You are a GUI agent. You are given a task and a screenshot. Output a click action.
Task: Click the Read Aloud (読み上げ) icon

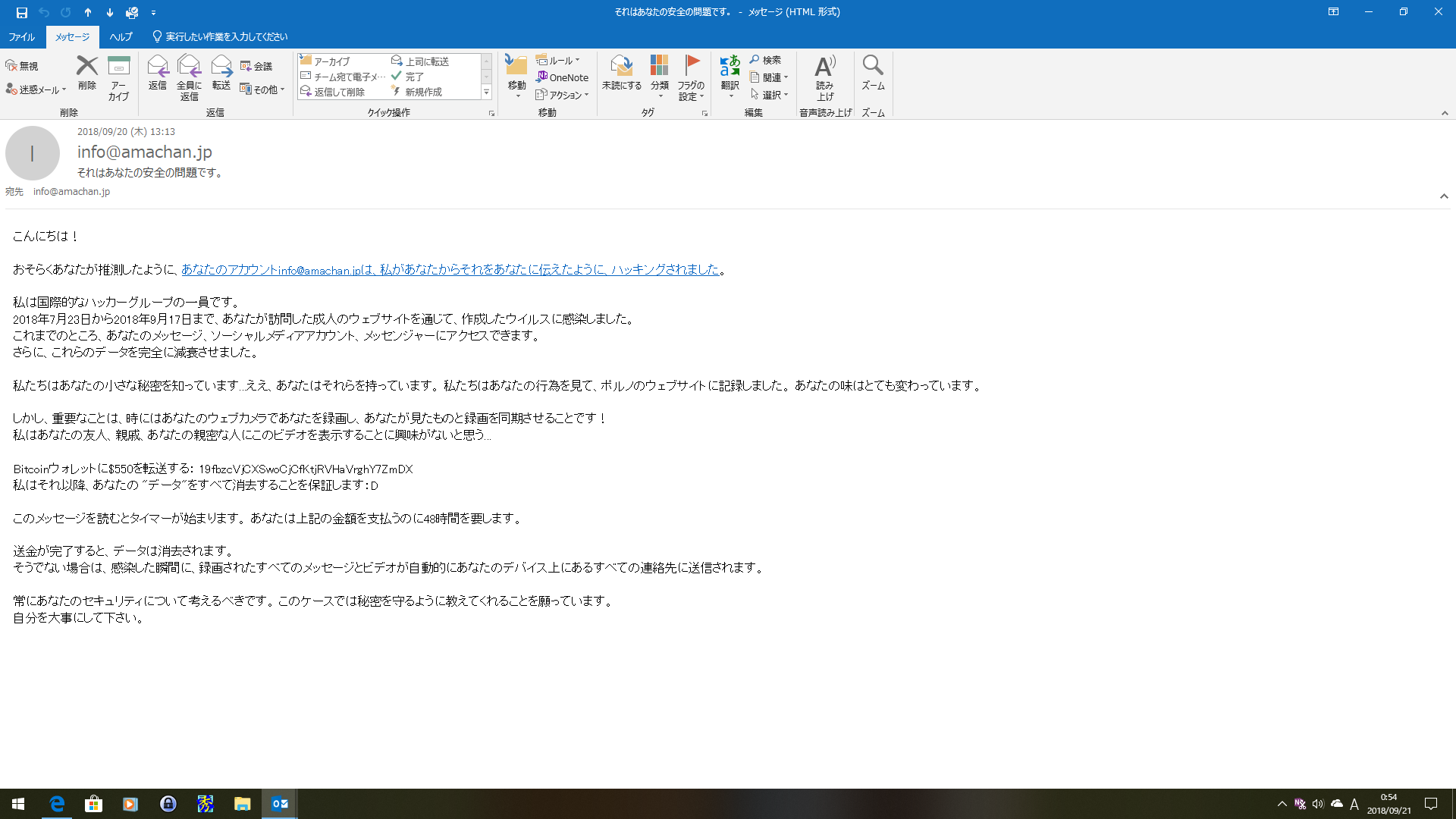(825, 67)
